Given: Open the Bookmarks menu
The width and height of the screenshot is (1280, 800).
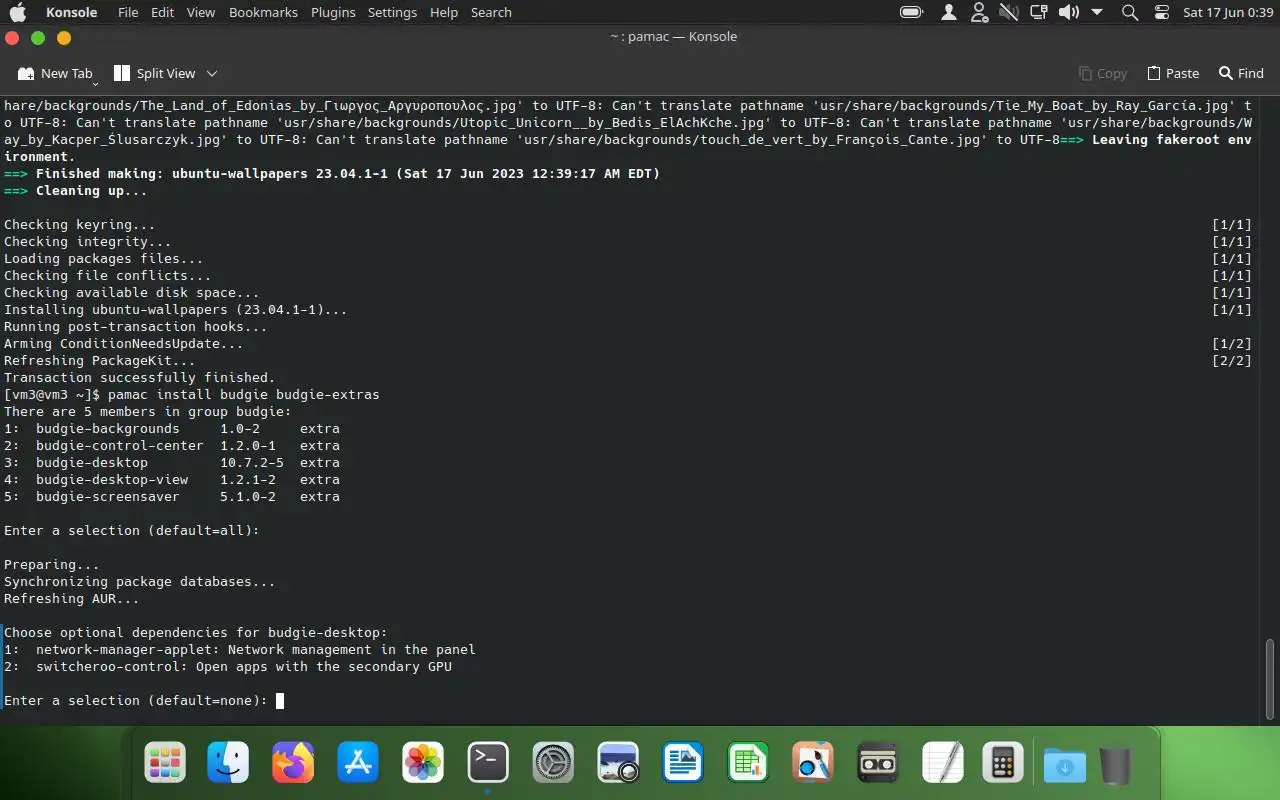Looking at the screenshot, I should tap(263, 12).
